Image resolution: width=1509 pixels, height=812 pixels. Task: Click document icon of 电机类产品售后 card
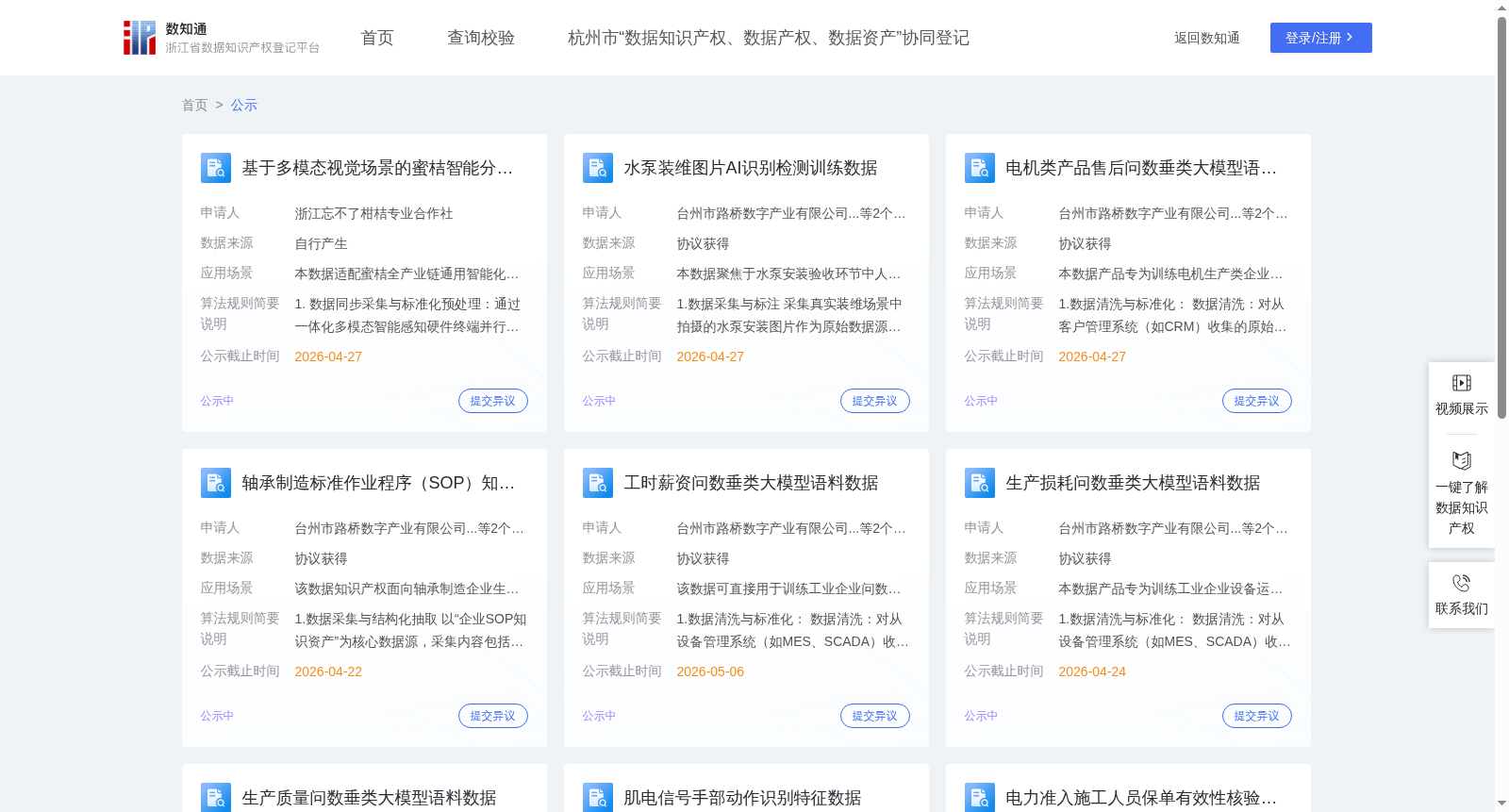[x=980, y=168]
